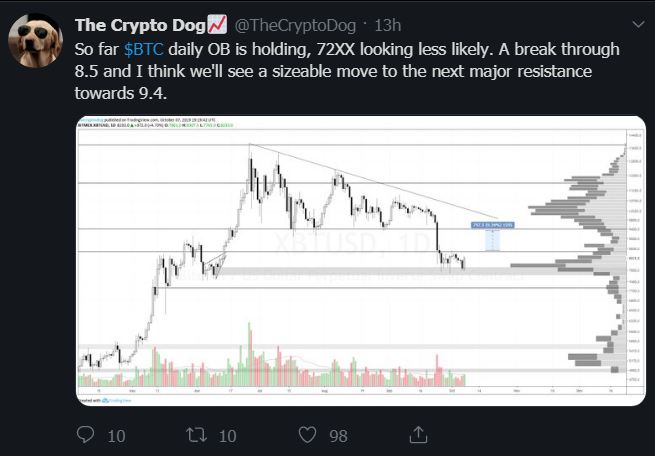
Task: Click the chart emoji beside the display name
Action: coord(218,24)
